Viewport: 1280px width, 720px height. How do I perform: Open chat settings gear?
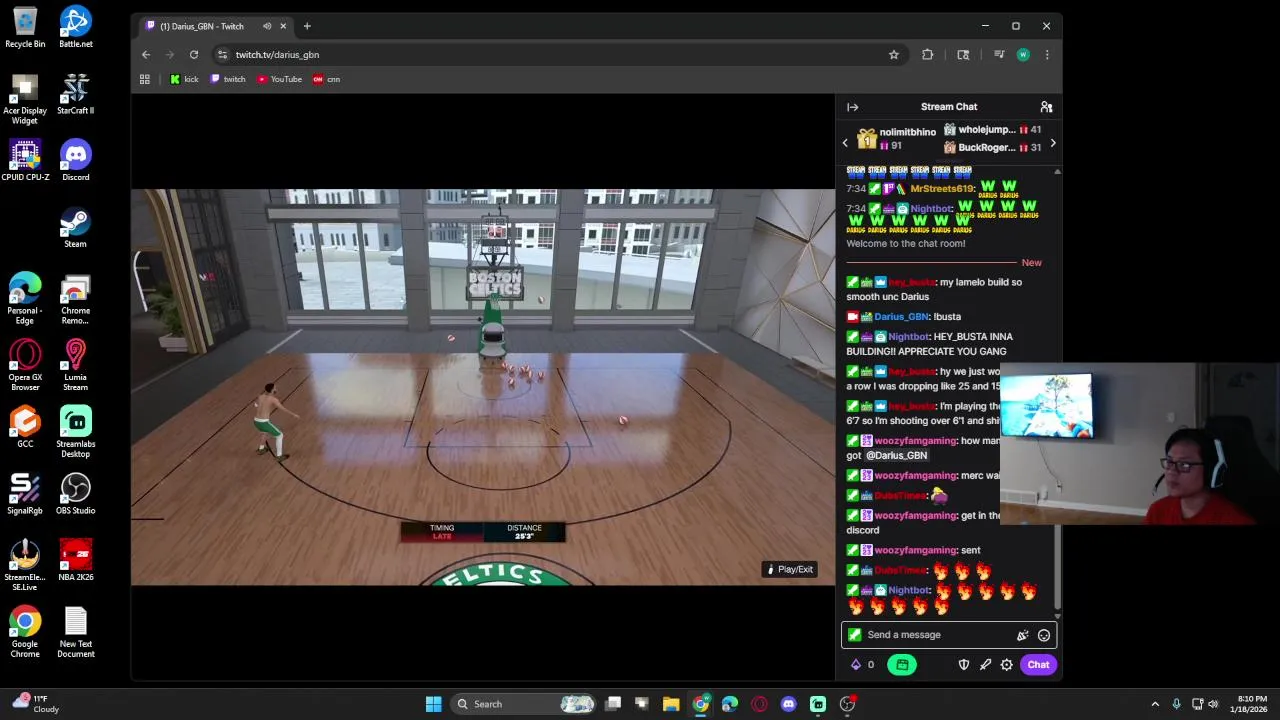(1006, 664)
